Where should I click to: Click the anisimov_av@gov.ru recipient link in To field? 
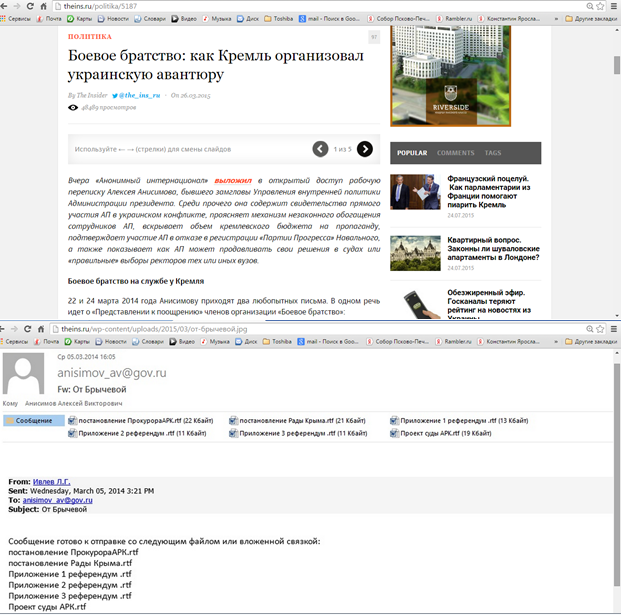click(57, 500)
